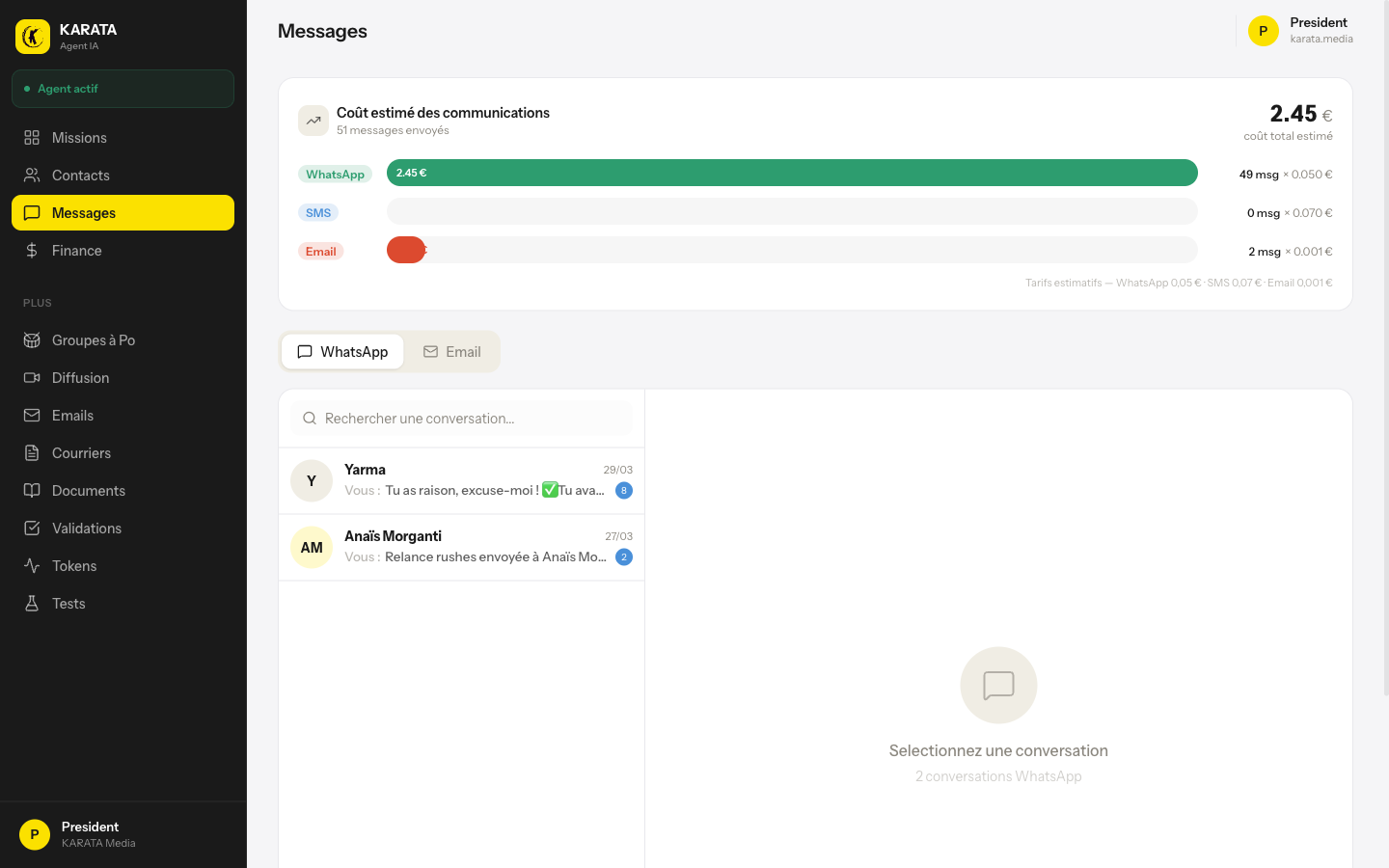This screenshot has width=1389, height=868.
Task: Focus the Rechercher une conversation search field
Action: coord(461,419)
